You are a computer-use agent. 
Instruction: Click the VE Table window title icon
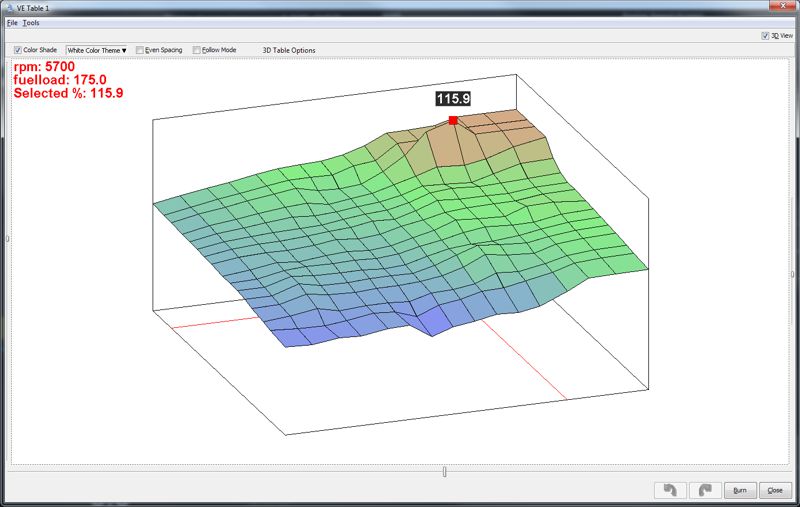pos(9,7)
